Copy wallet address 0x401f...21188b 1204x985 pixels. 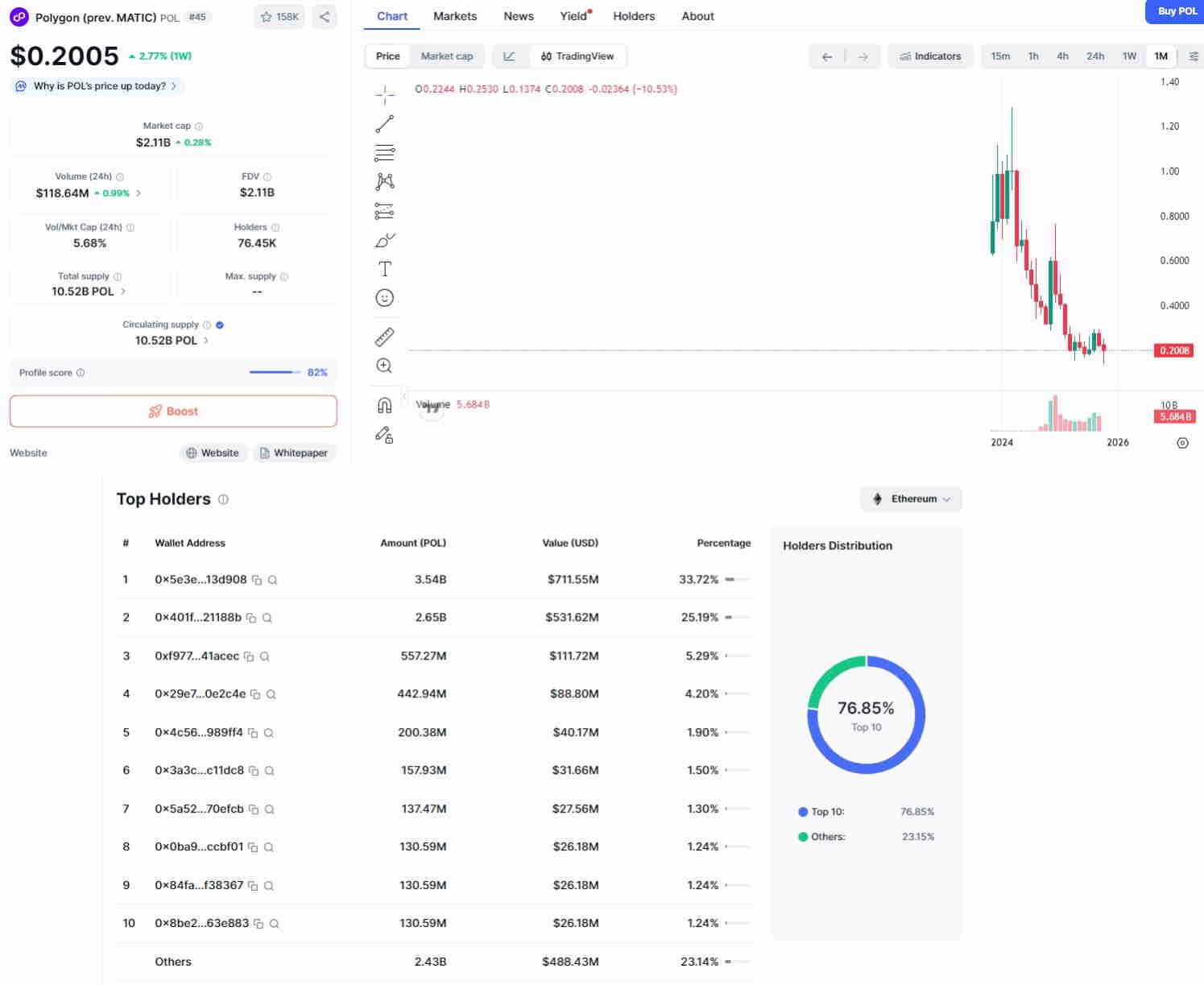click(251, 618)
